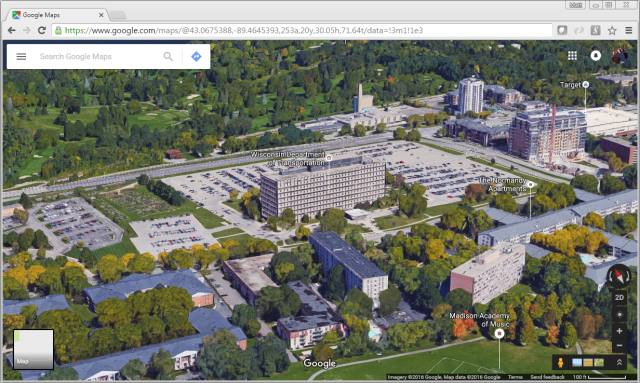
Task: Open the Send feedback link
Action: (547, 377)
